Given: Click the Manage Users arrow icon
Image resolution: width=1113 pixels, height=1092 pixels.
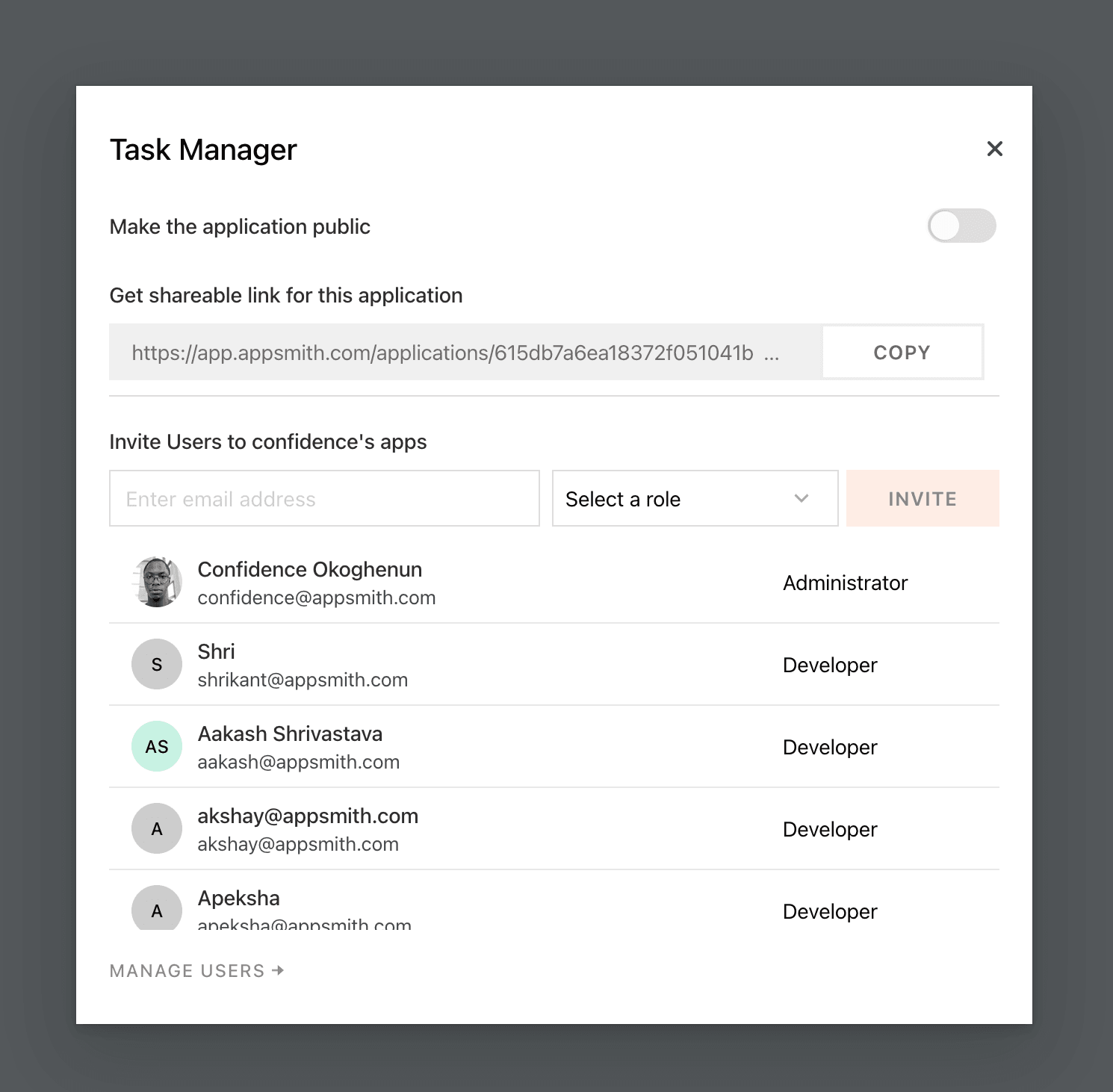Looking at the screenshot, I should pos(278,970).
